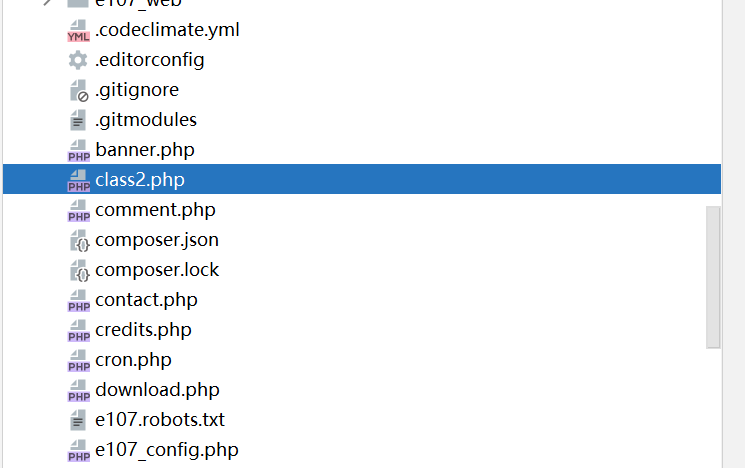Click the text icon beside e107.robots.txt
This screenshot has width=745, height=468.
(78, 421)
